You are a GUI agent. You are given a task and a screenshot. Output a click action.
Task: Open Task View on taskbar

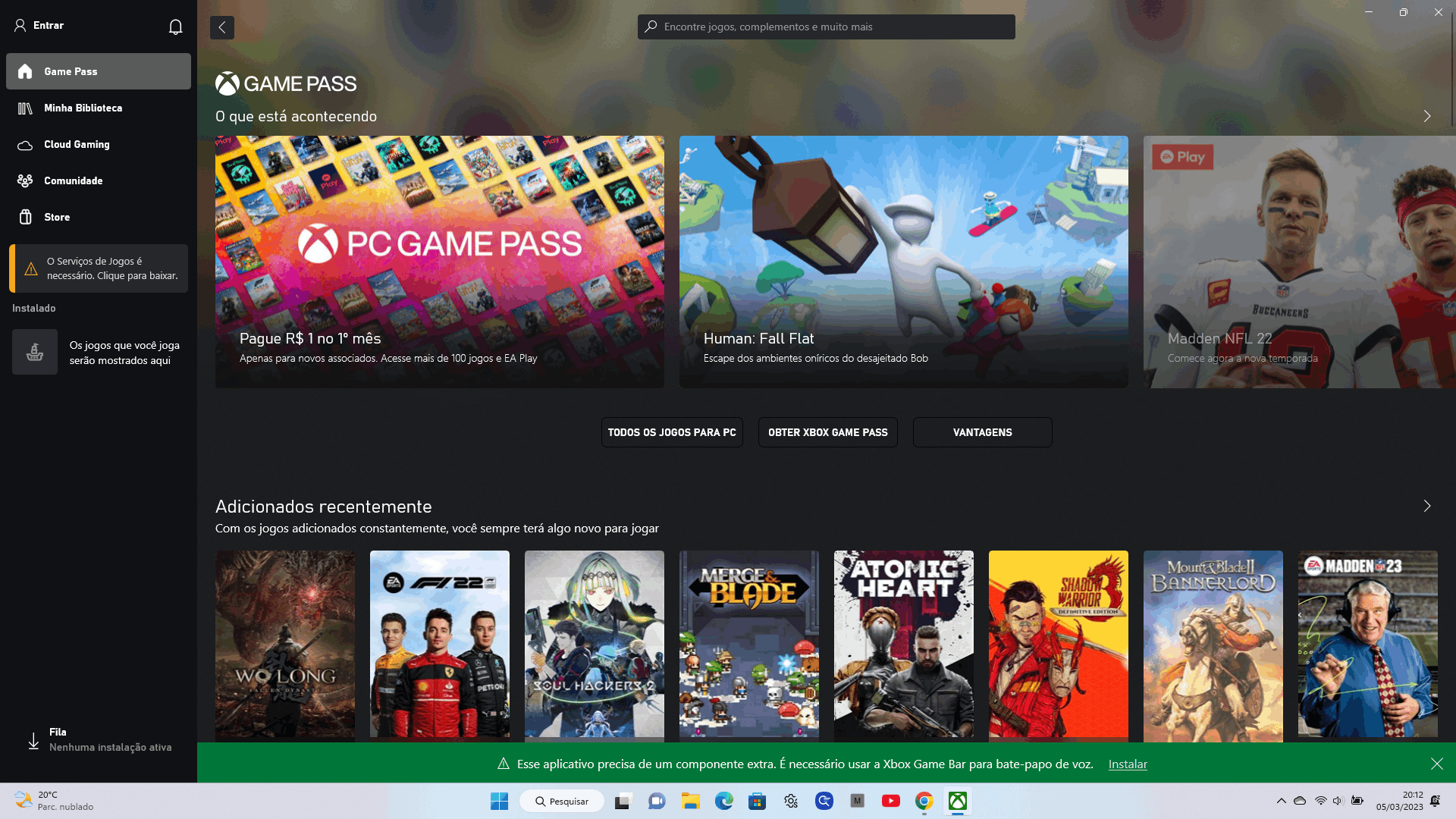point(623,801)
